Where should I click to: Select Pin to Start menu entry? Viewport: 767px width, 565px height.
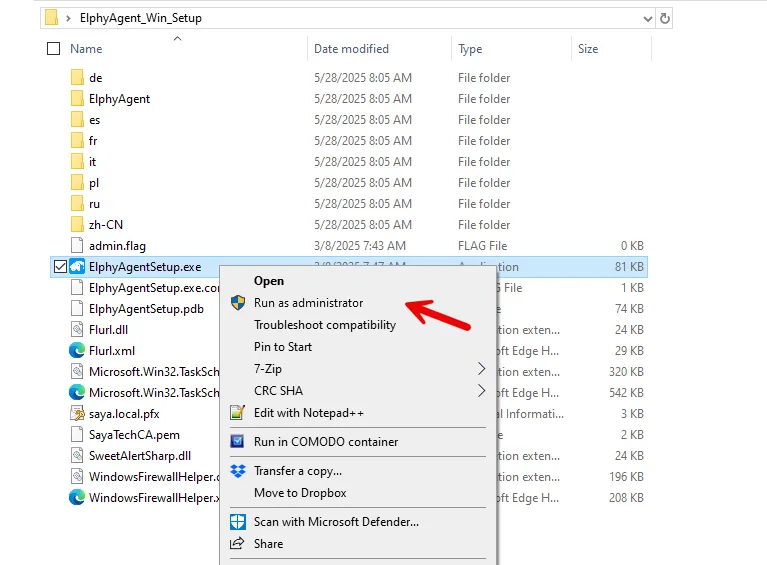283,346
